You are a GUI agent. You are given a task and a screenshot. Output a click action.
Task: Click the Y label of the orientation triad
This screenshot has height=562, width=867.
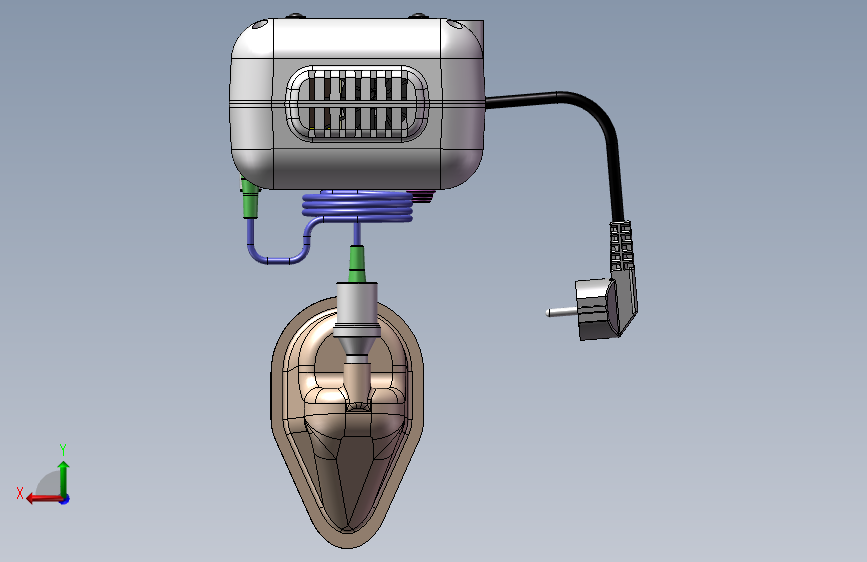point(63,449)
